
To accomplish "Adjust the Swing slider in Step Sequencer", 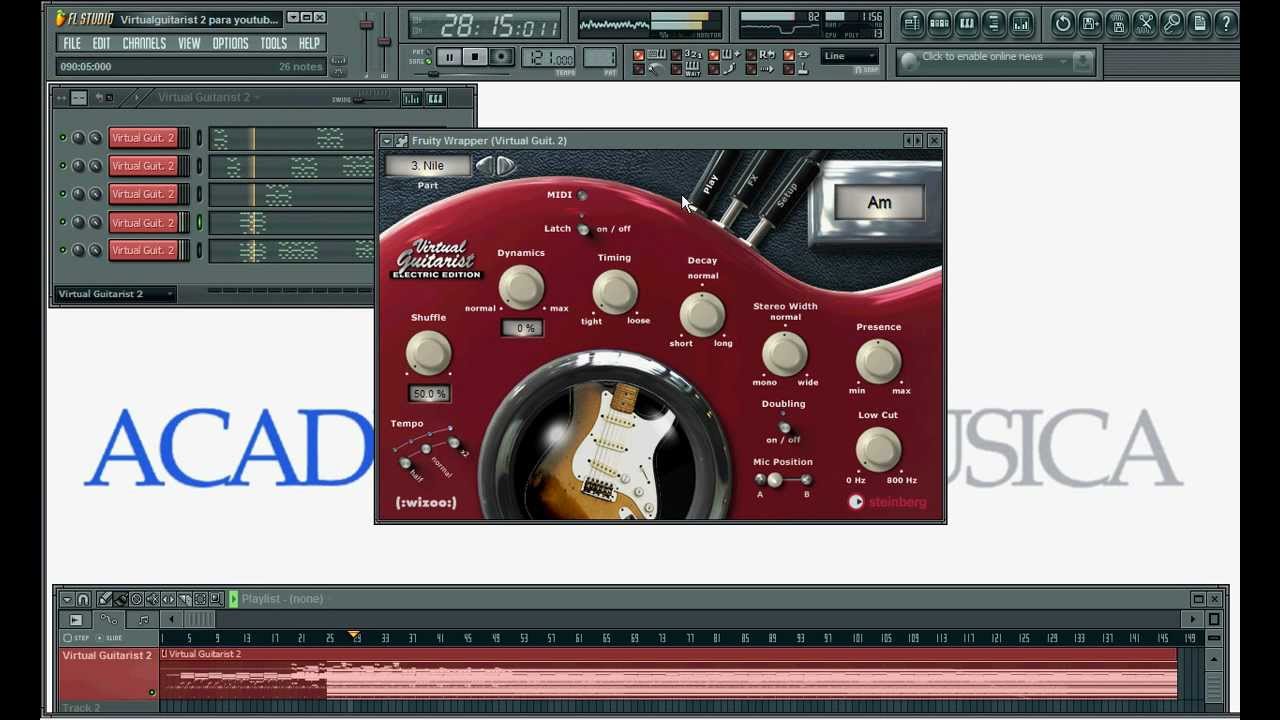I will point(372,98).
